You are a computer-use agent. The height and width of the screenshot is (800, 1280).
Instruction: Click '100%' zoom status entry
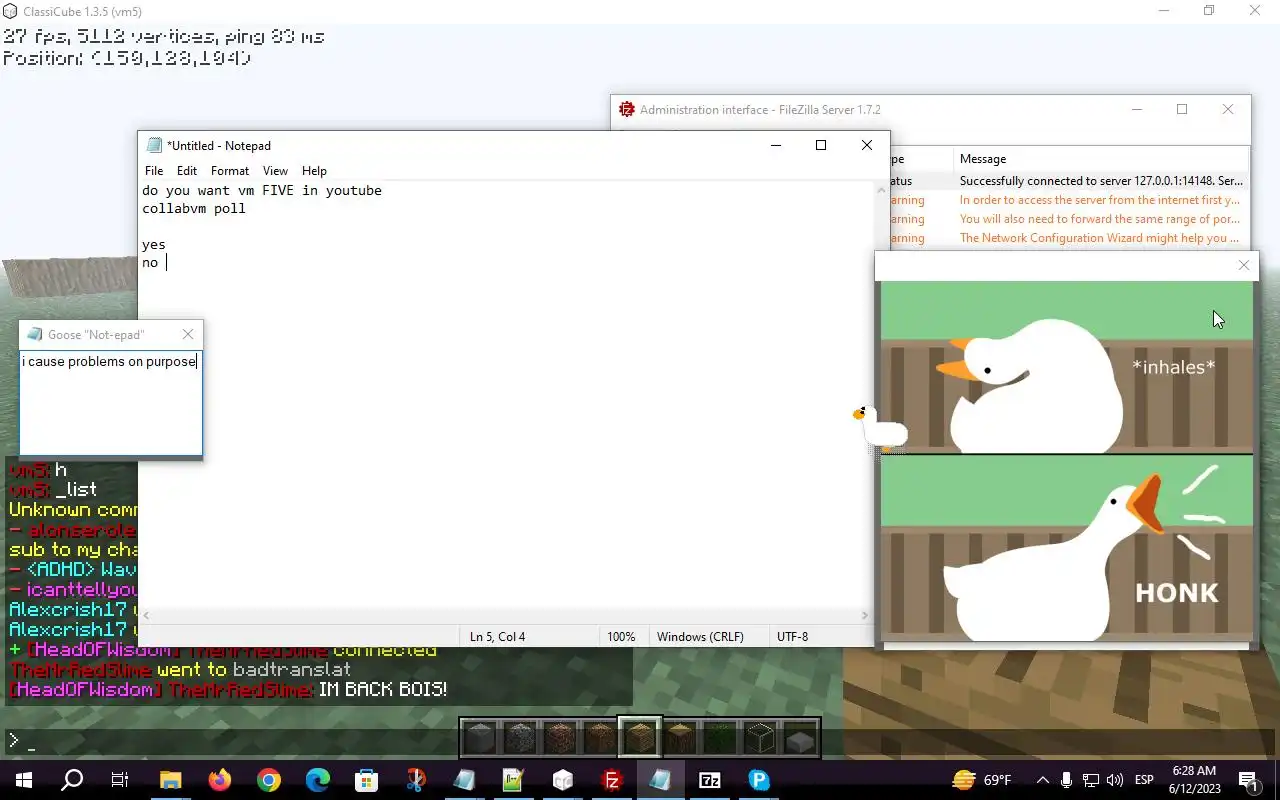point(621,637)
